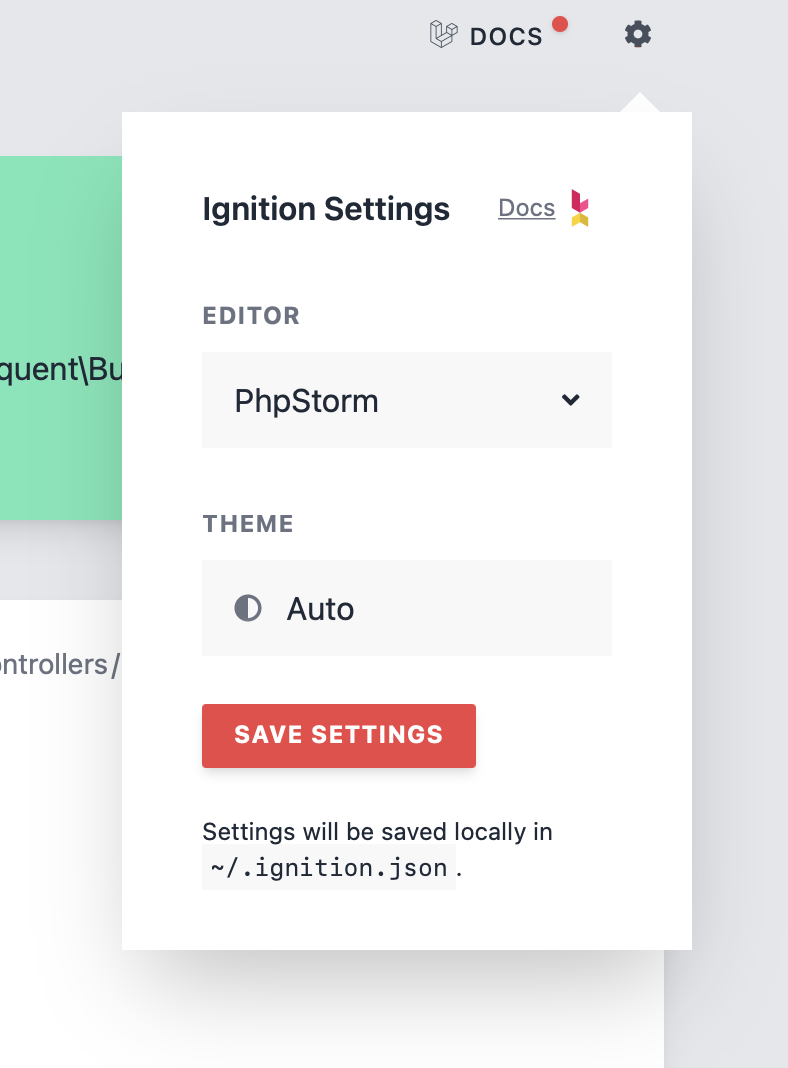Expand the editor dropdown chevron arrow
Screen dimensions: 788x1068
click(571, 400)
